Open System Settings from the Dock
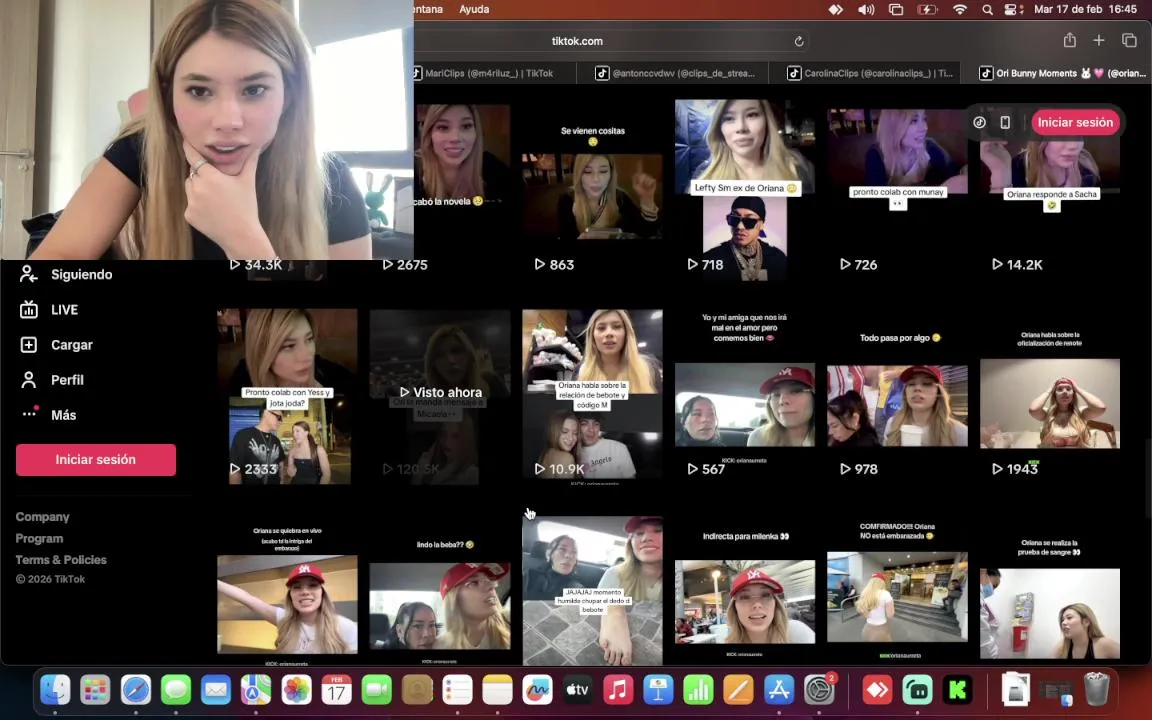Image resolution: width=1152 pixels, height=720 pixels. point(818,690)
